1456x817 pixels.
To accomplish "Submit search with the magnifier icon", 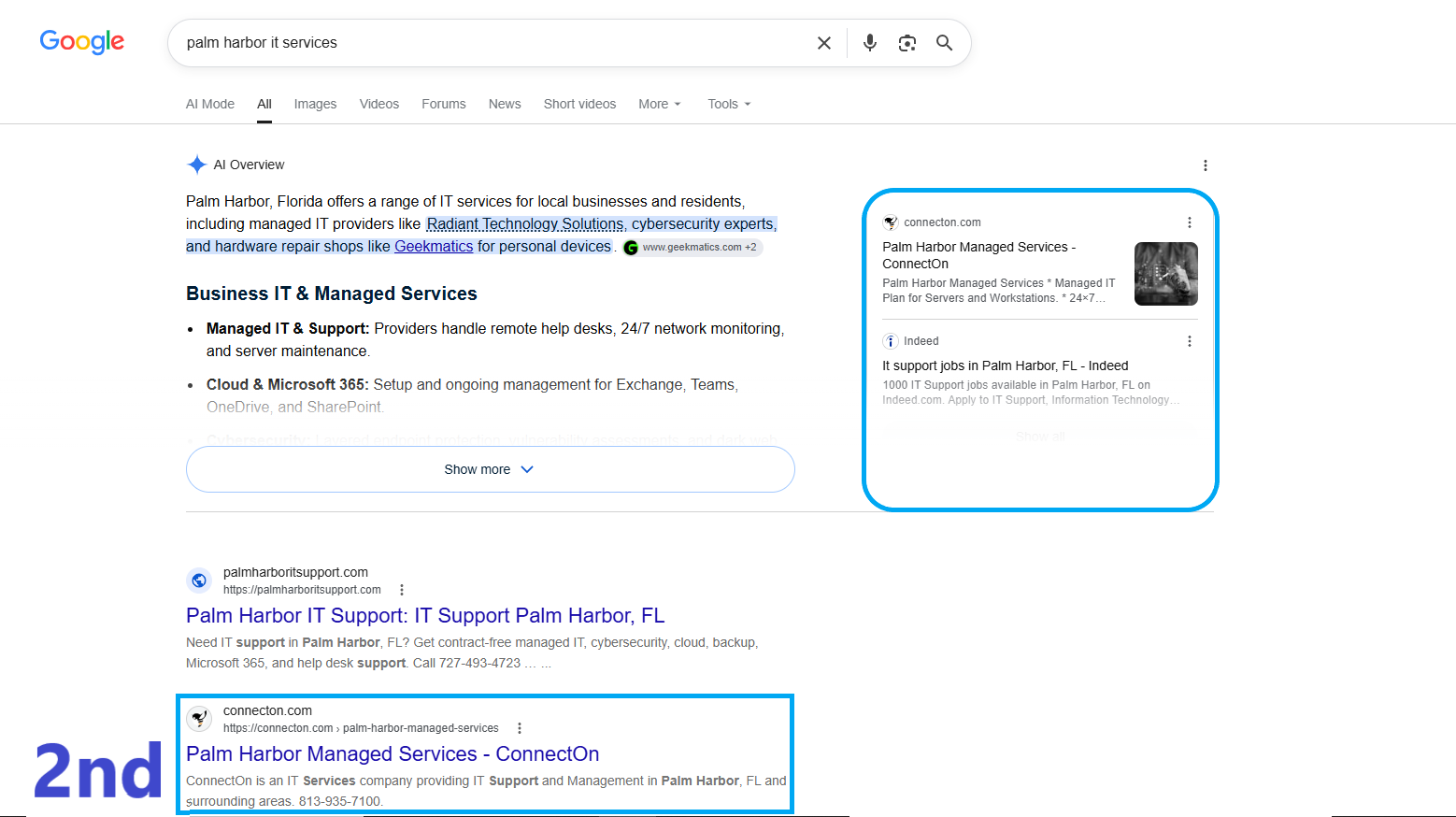I will (x=945, y=43).
